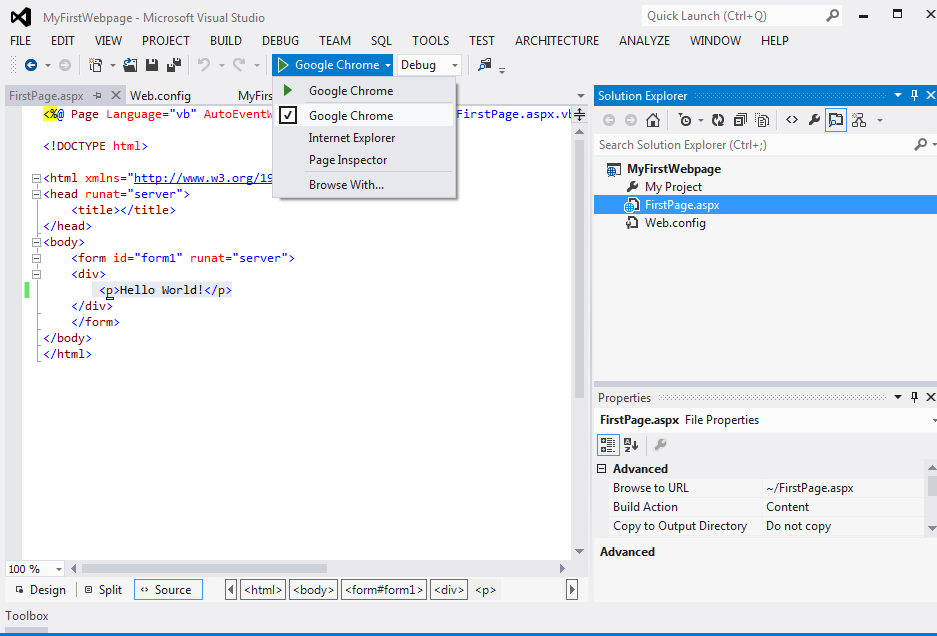The image size is (937, 636).
Task: Collapse the body element in the editor
Action: (36, 242)
